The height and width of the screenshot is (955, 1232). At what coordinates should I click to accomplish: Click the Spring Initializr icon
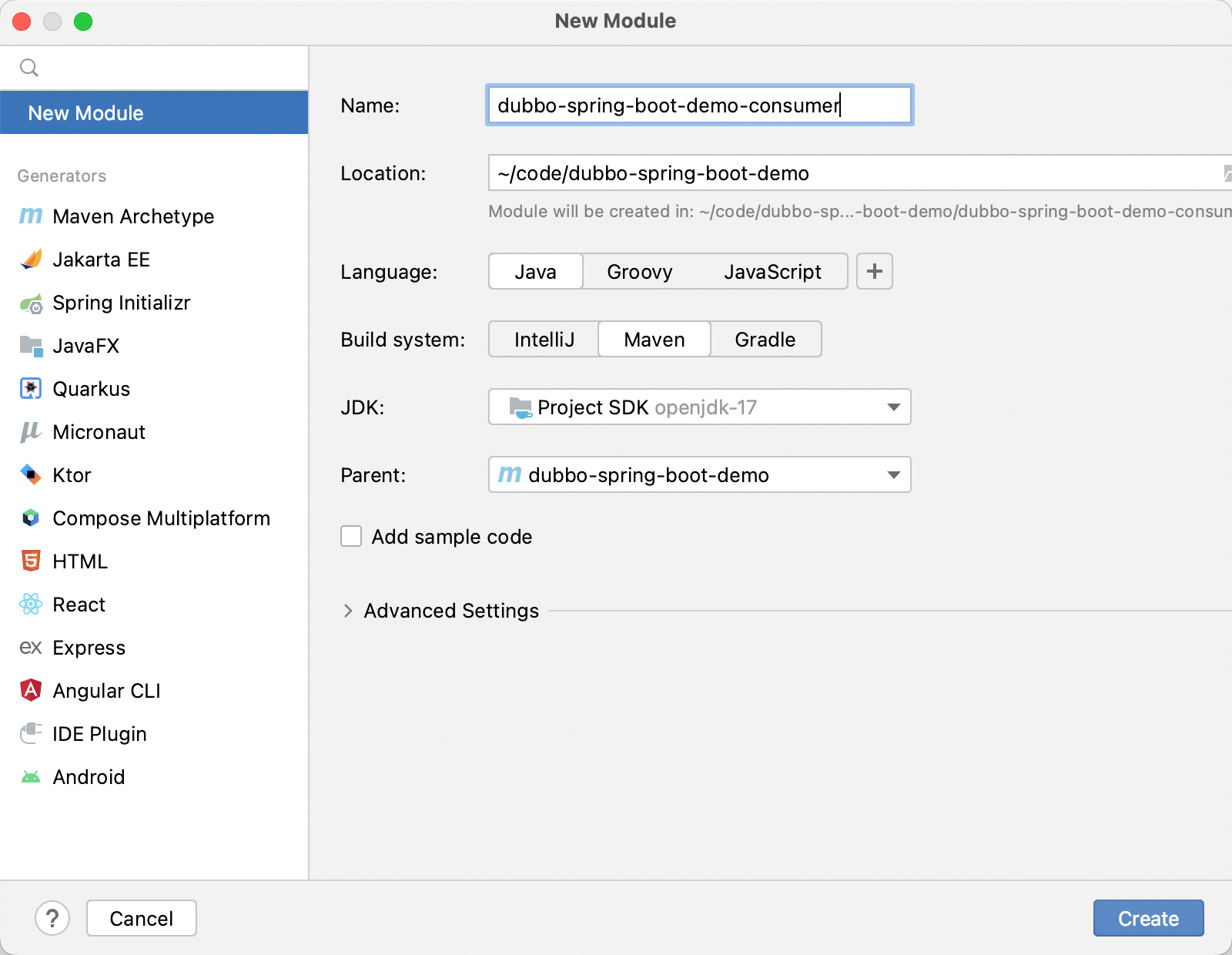(31, 303)
